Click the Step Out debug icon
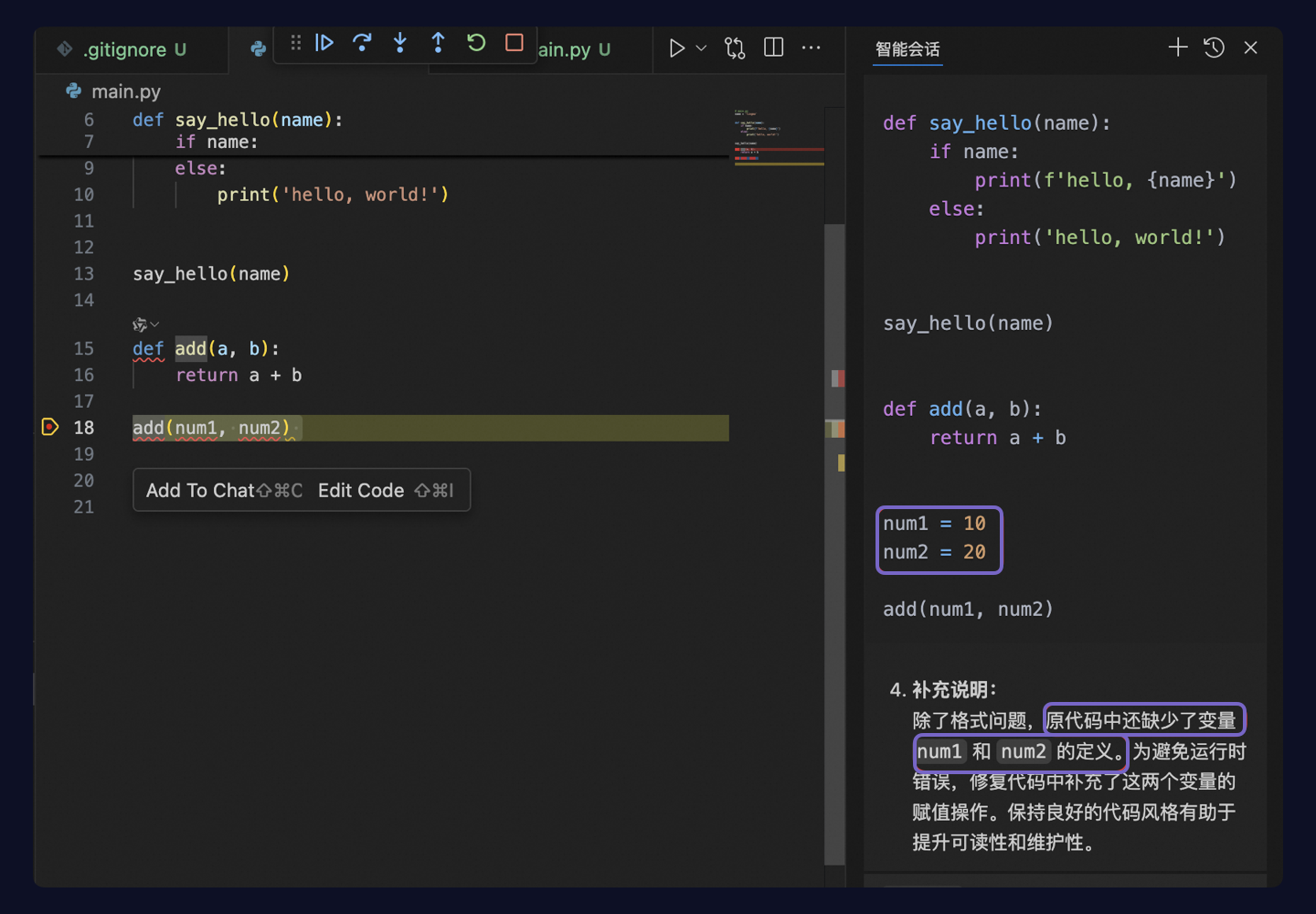This screenshot has width=1316, height=914. (x=439, y=42)
